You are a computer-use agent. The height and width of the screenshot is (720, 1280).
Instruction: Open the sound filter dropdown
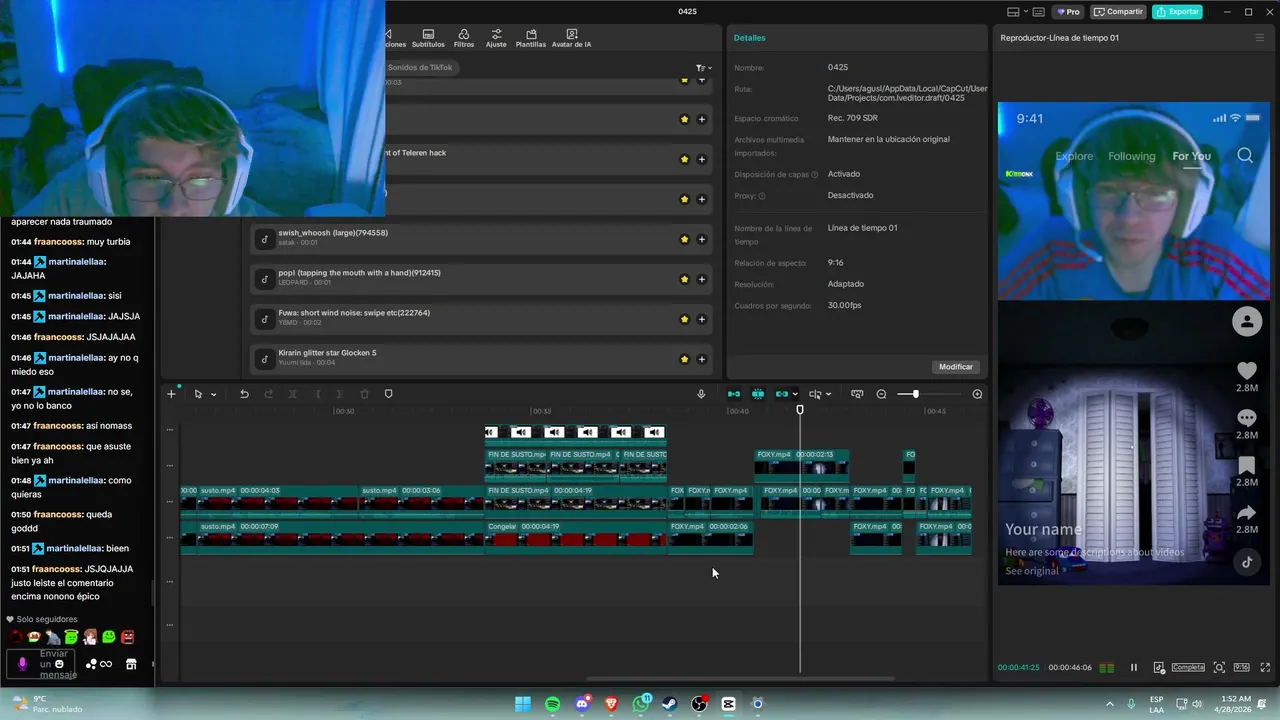point(704,68)
